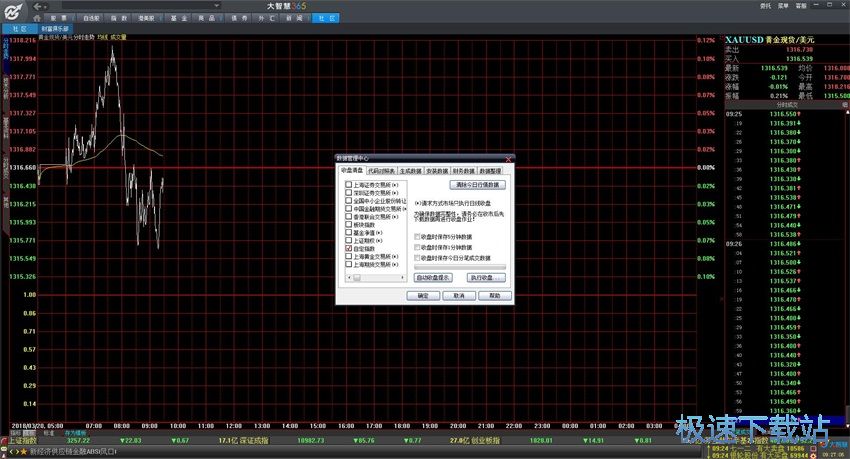Check the 板块指数 checkbox
This screenshot has width=850, height=459.
[349, 224]
